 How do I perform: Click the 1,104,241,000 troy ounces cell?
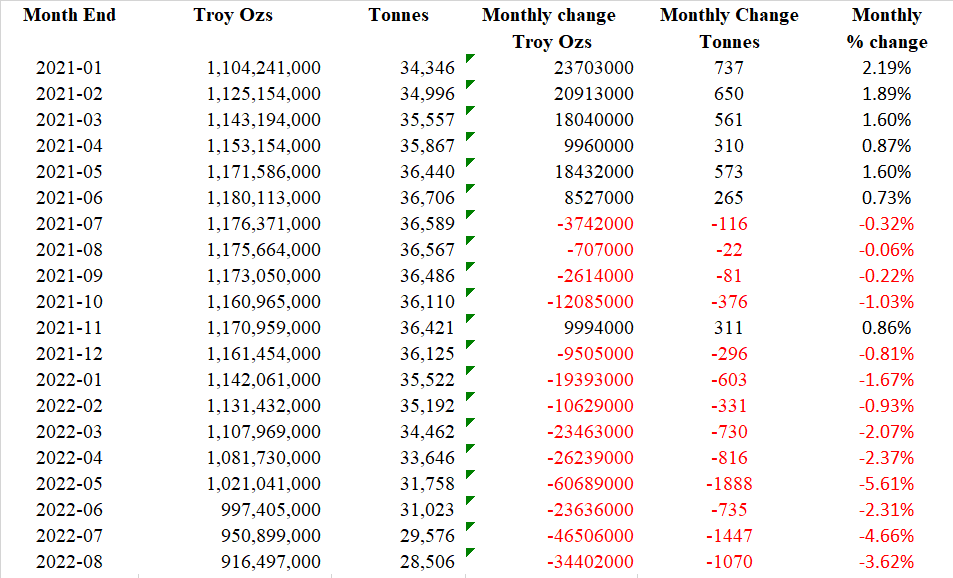[263, 68]
